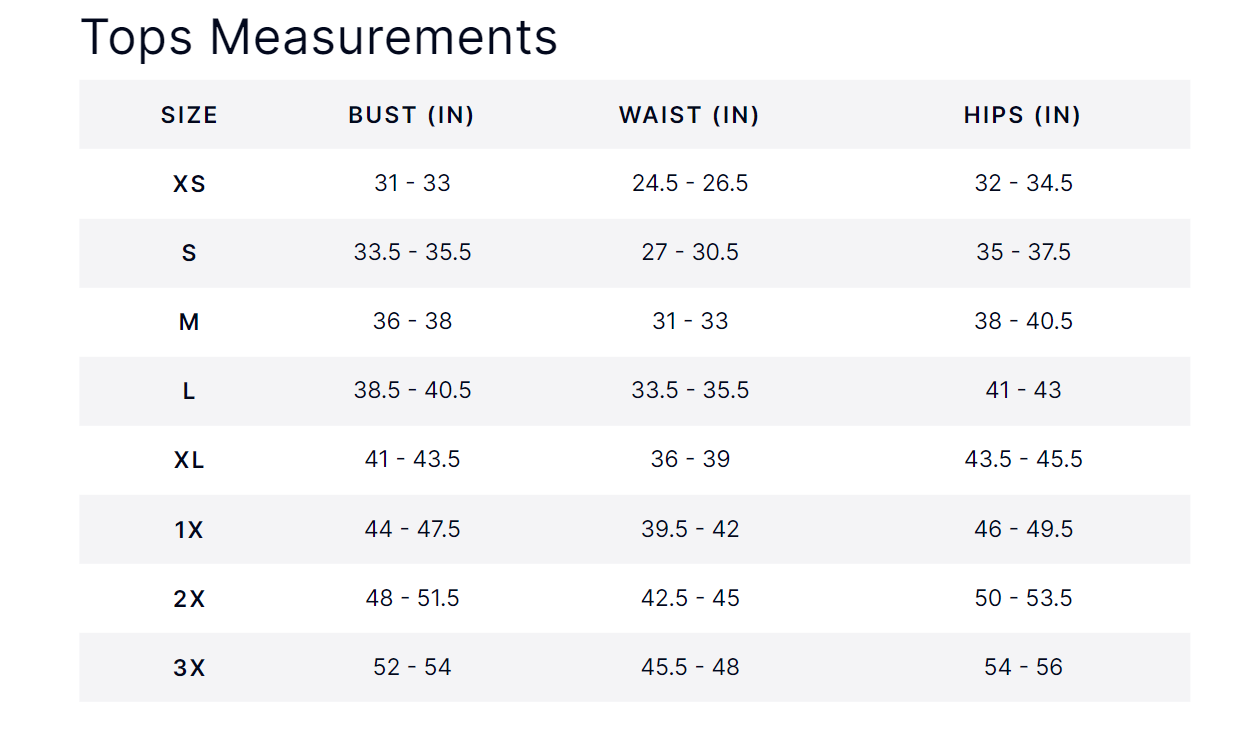Screen dimensions: 1253x739
Task: Click the M size row label
Action: click(189, 322)
